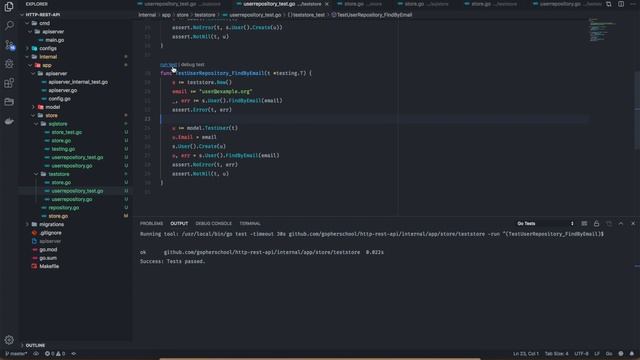Click 'TestUserRepository_FindByEmail' in the breadcrumb
This screenshot has height=360, width=640.
pyautogui.click(x=374, y=15)
